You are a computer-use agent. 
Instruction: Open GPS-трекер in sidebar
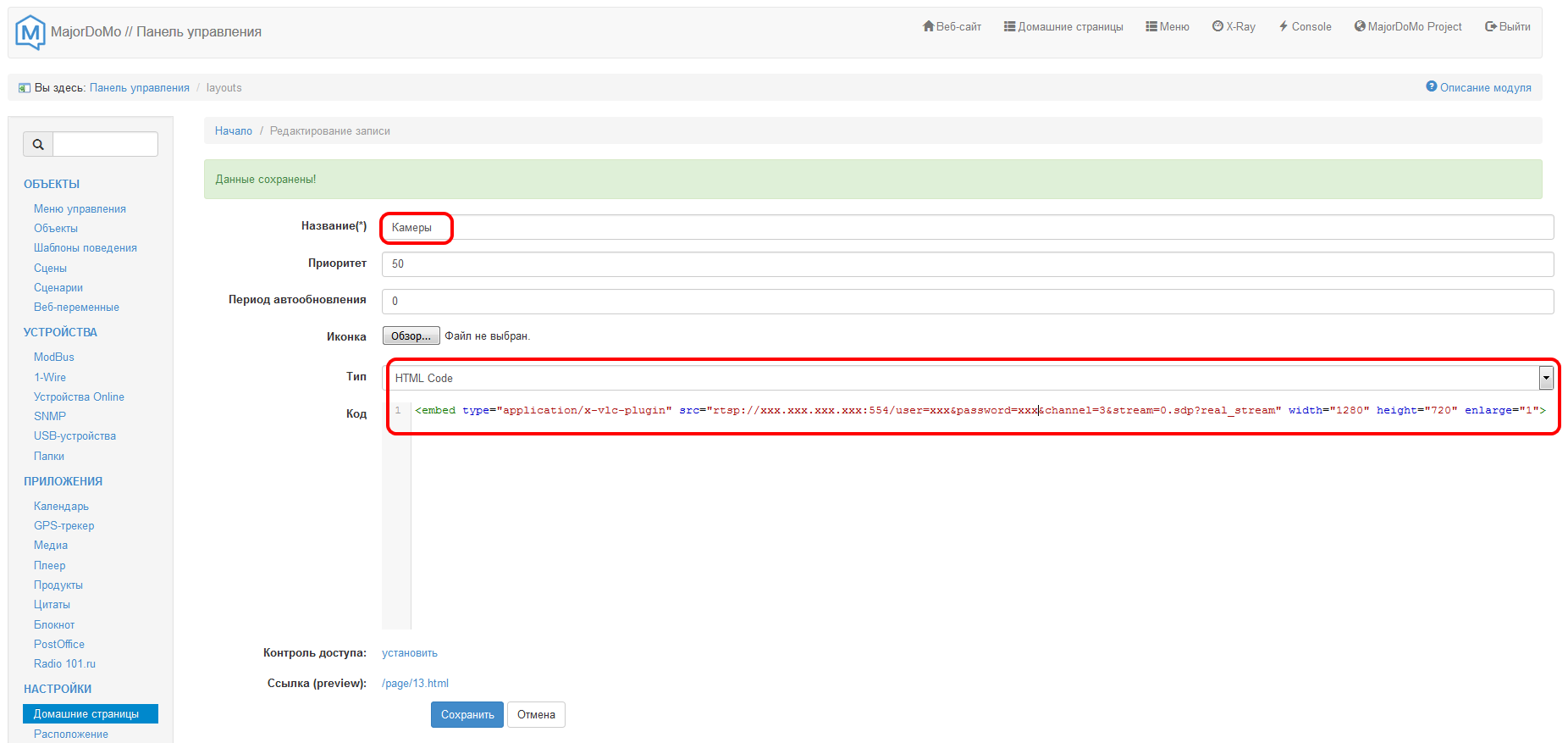point(64,526)
